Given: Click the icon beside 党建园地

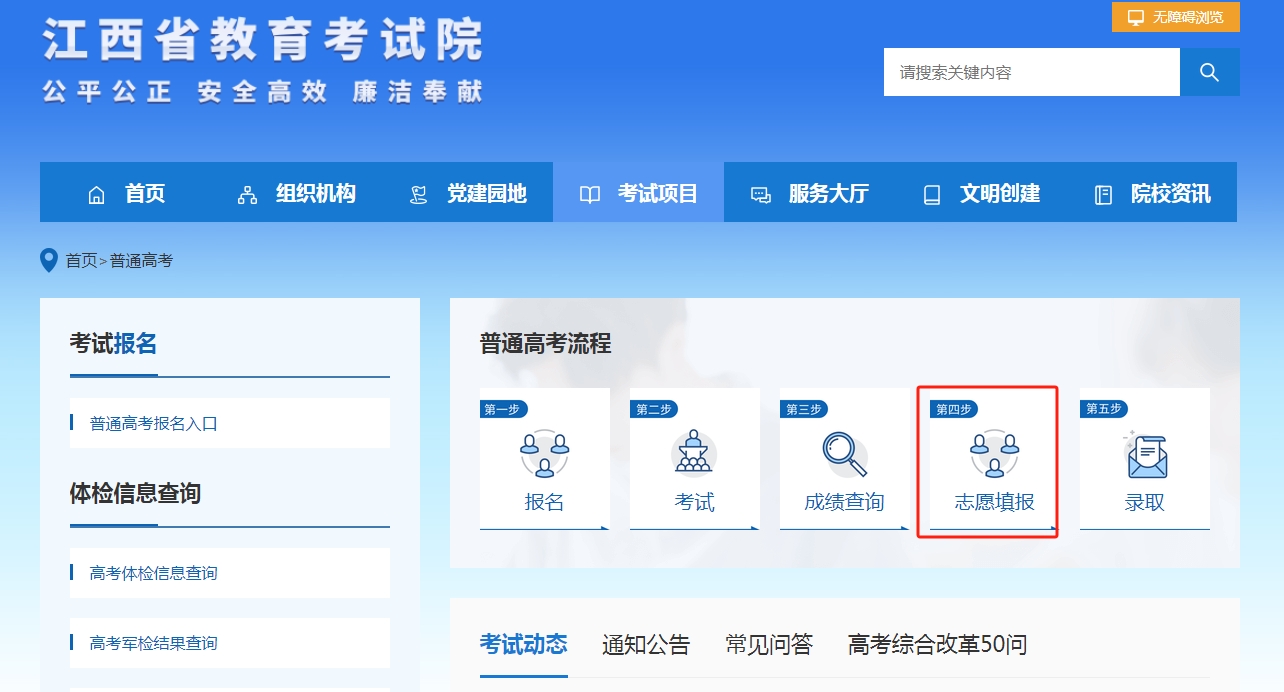Looking at the screenshot, I should point(419,195).
